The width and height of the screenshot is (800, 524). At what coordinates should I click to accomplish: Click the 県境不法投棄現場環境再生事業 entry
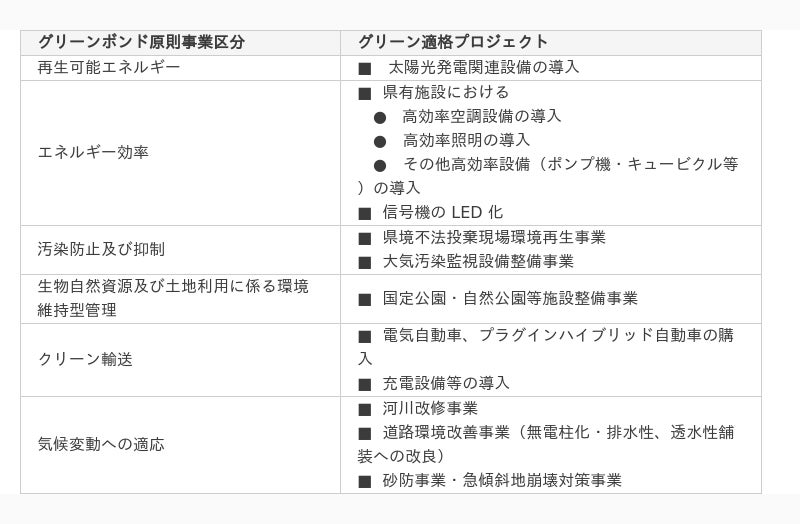(494, 237)
